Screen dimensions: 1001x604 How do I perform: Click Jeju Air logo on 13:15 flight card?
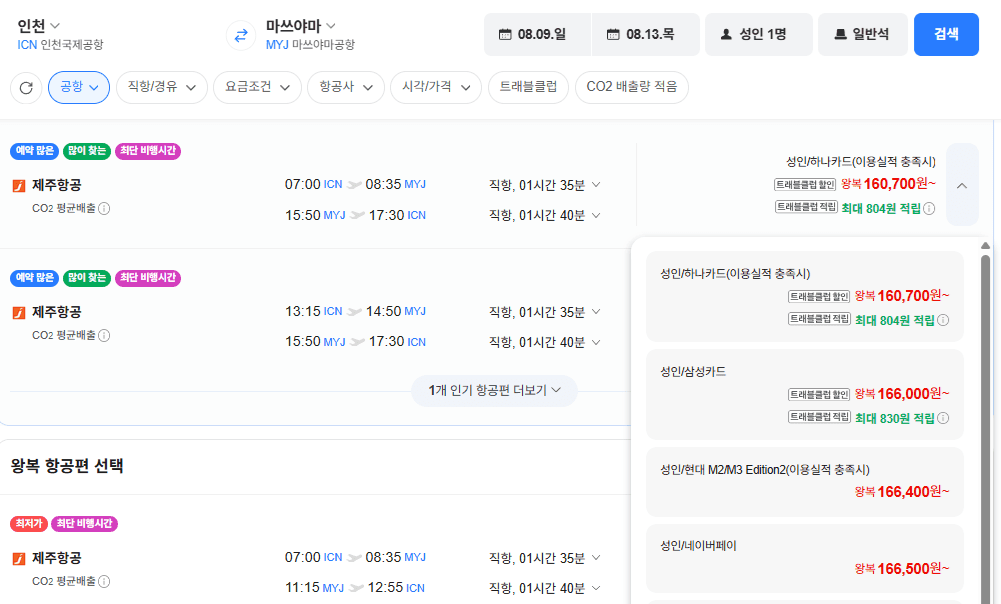tap(19, 312)
